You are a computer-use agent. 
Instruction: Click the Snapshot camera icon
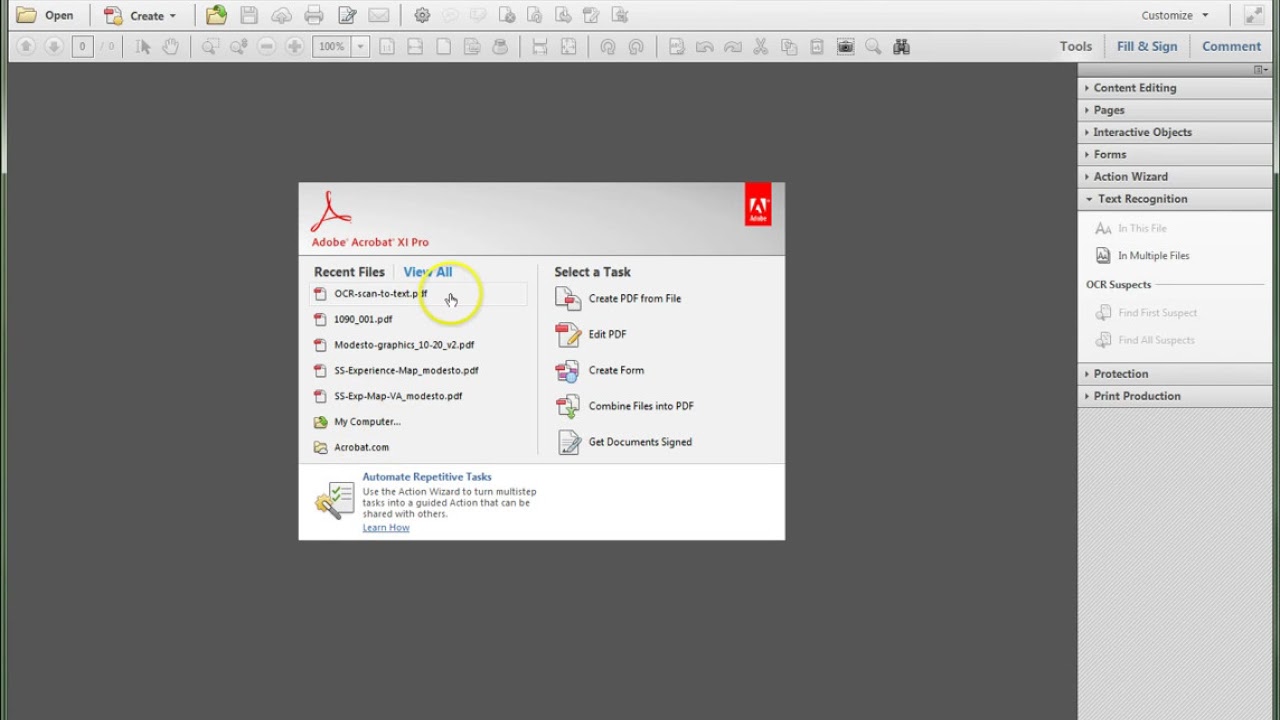845,46
